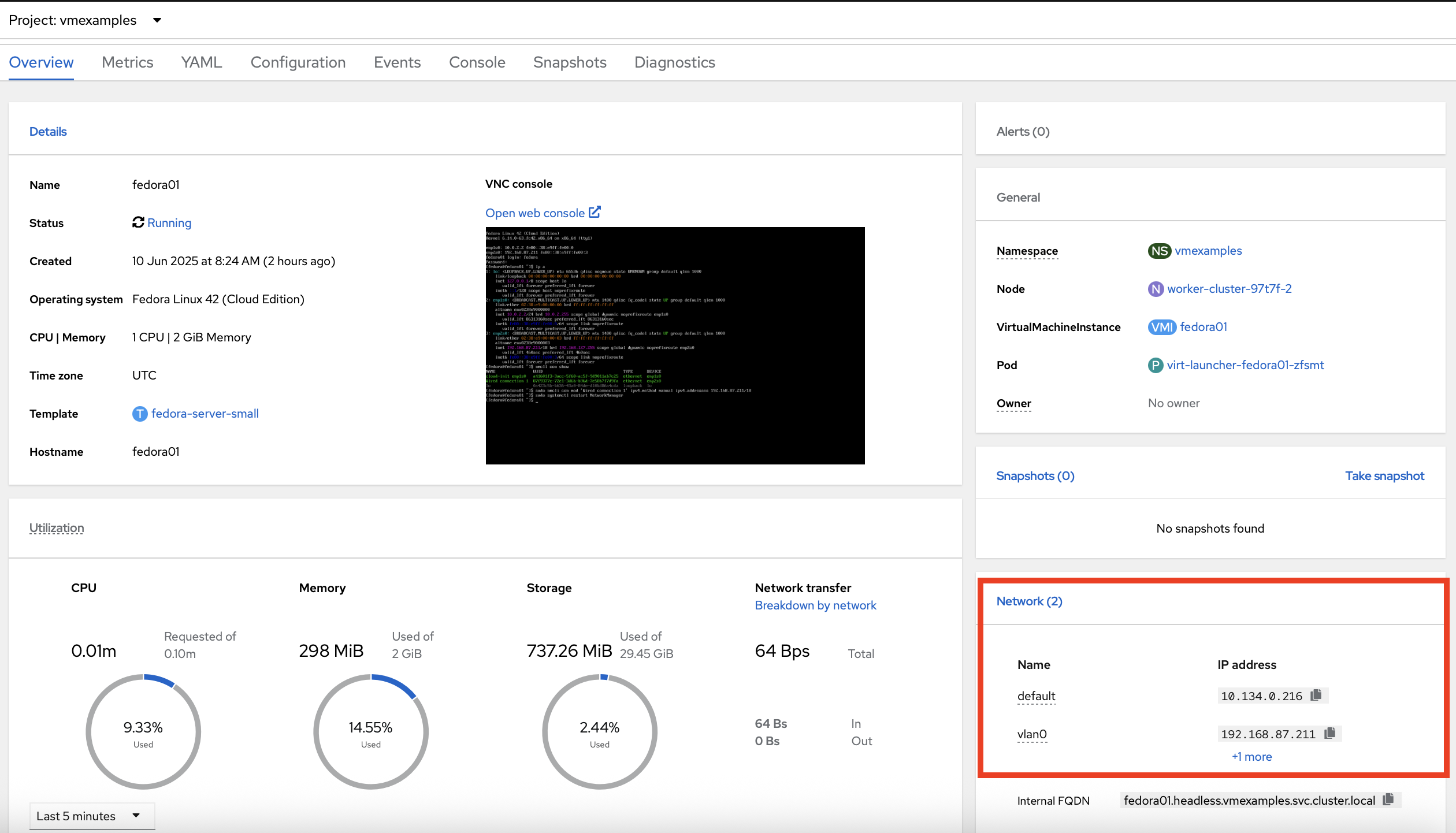Open the worker-cluster-97t7f-2 node link

coord(1230,288)
